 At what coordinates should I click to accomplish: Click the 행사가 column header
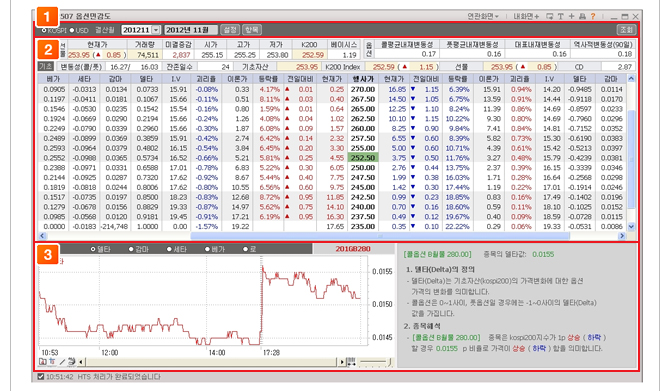click(x=363, y=79)
